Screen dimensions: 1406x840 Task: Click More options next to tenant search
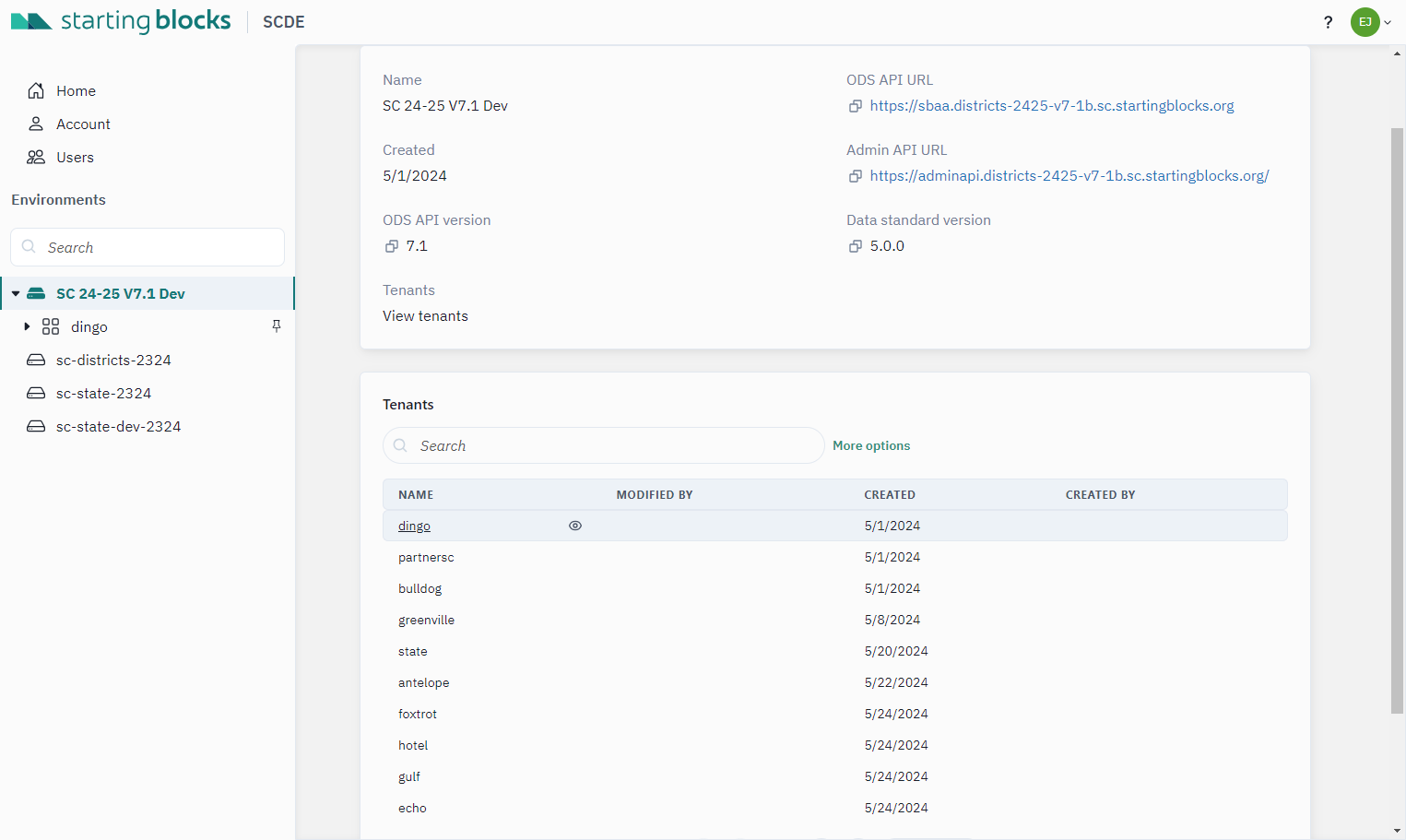tap(871, 445)
